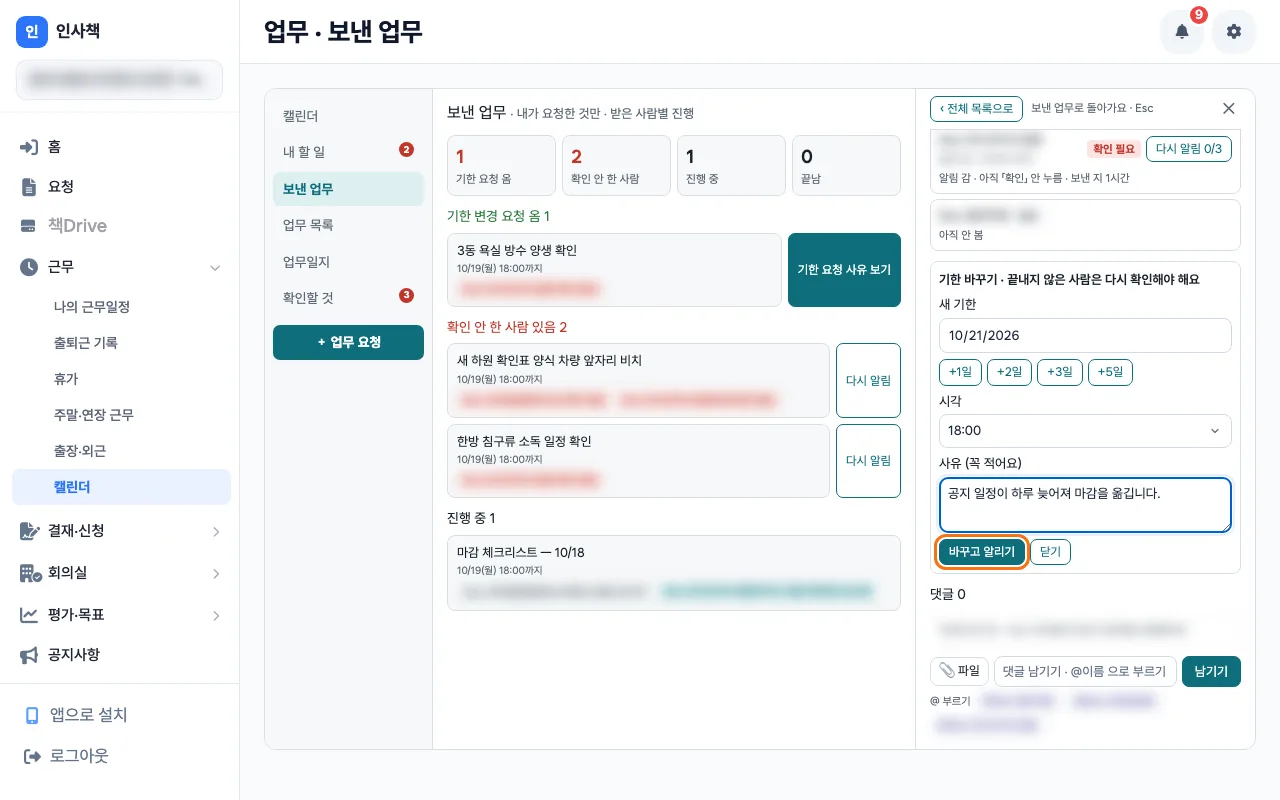Viewport: 1280px width, 800px height.
Task: Click the 인사책 logo icon
Action: [x=32, y=32]
